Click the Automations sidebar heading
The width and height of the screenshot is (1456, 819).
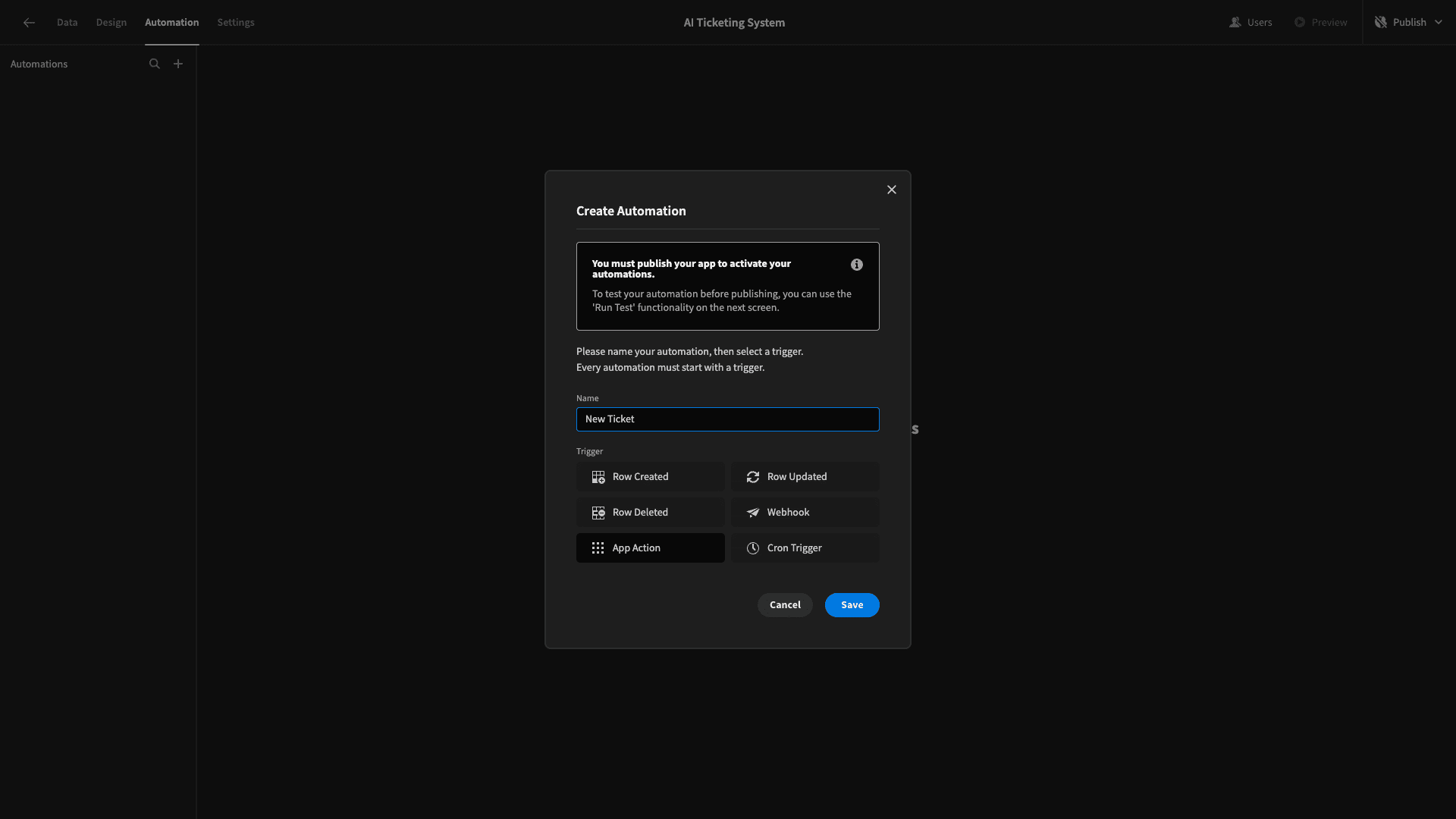39,64
